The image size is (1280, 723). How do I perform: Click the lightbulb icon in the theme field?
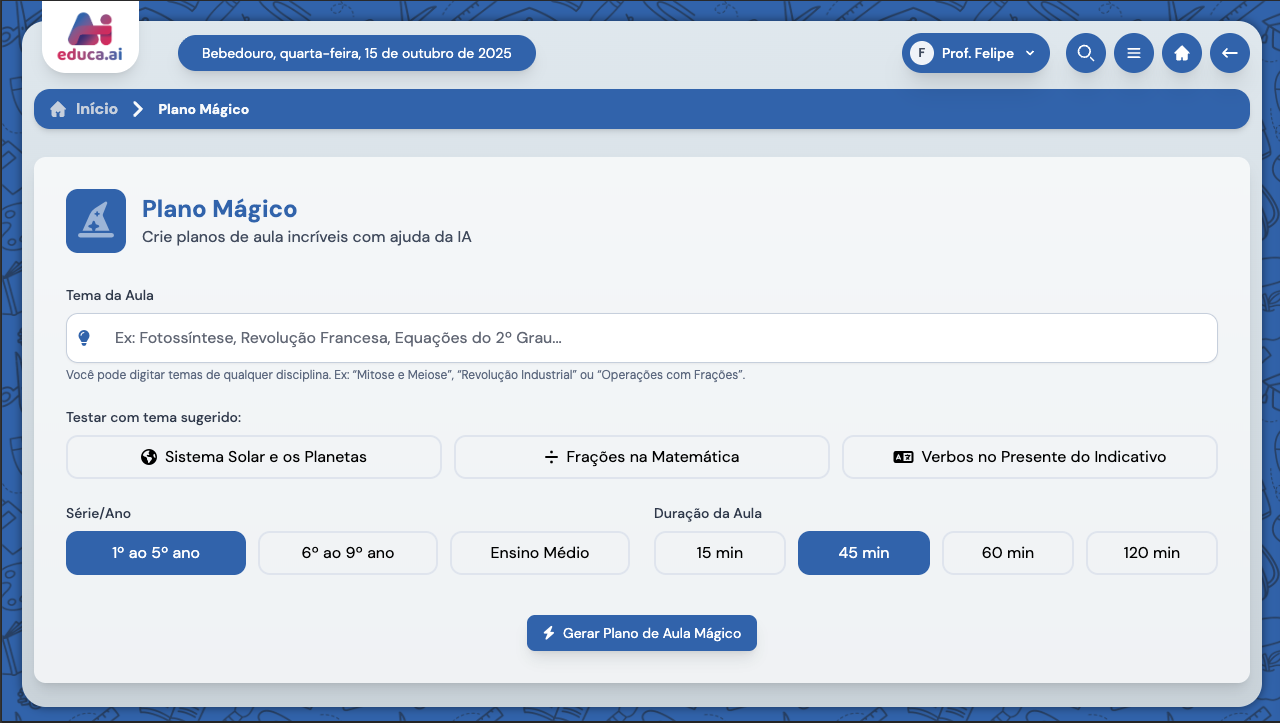[85, 337]
